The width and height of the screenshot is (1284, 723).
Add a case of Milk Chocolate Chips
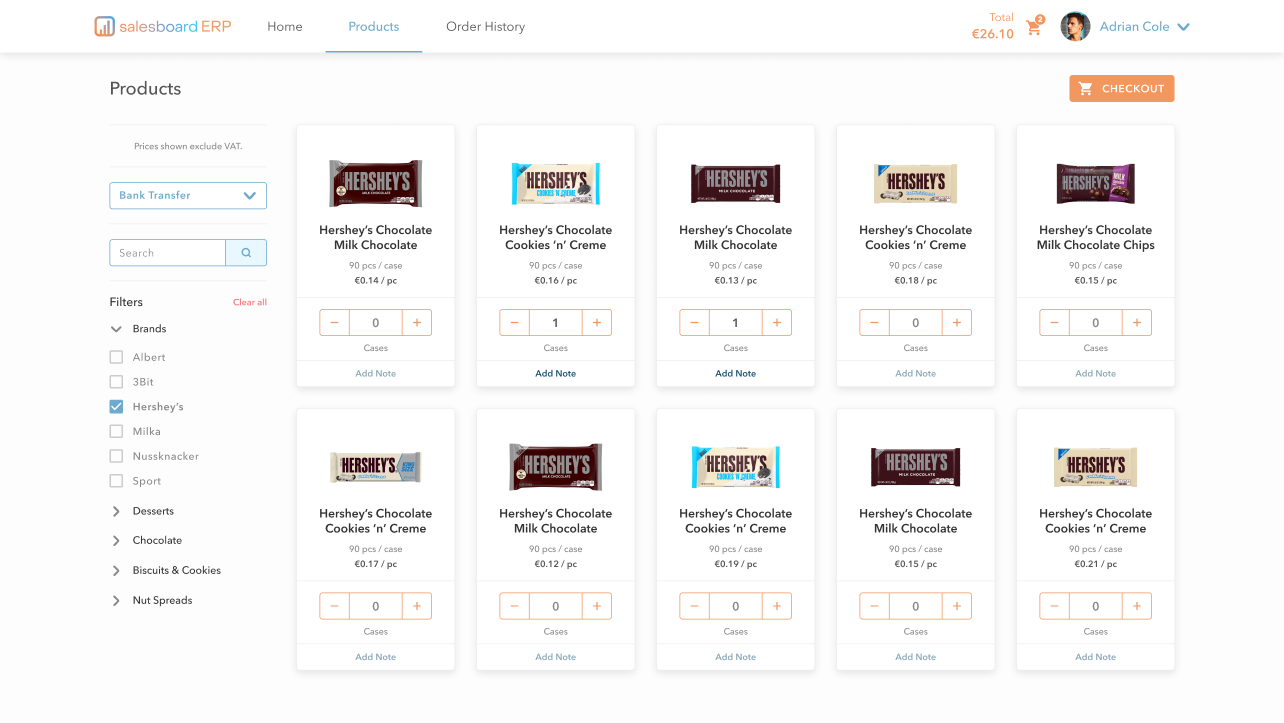[x=1137, y=323]
